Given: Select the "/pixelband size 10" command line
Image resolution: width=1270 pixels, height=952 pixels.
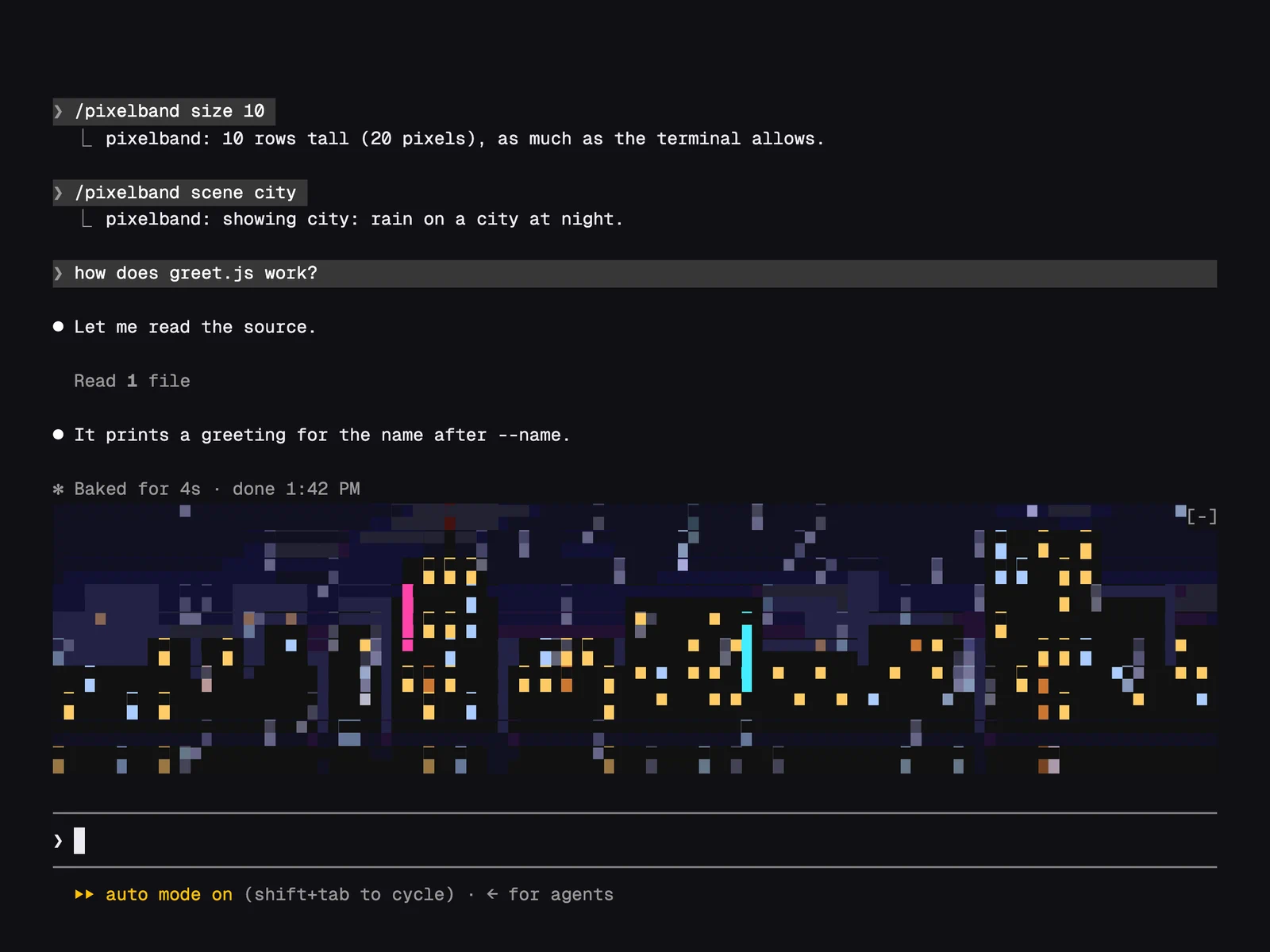Looking at the screenshot, I should [164, 111].
